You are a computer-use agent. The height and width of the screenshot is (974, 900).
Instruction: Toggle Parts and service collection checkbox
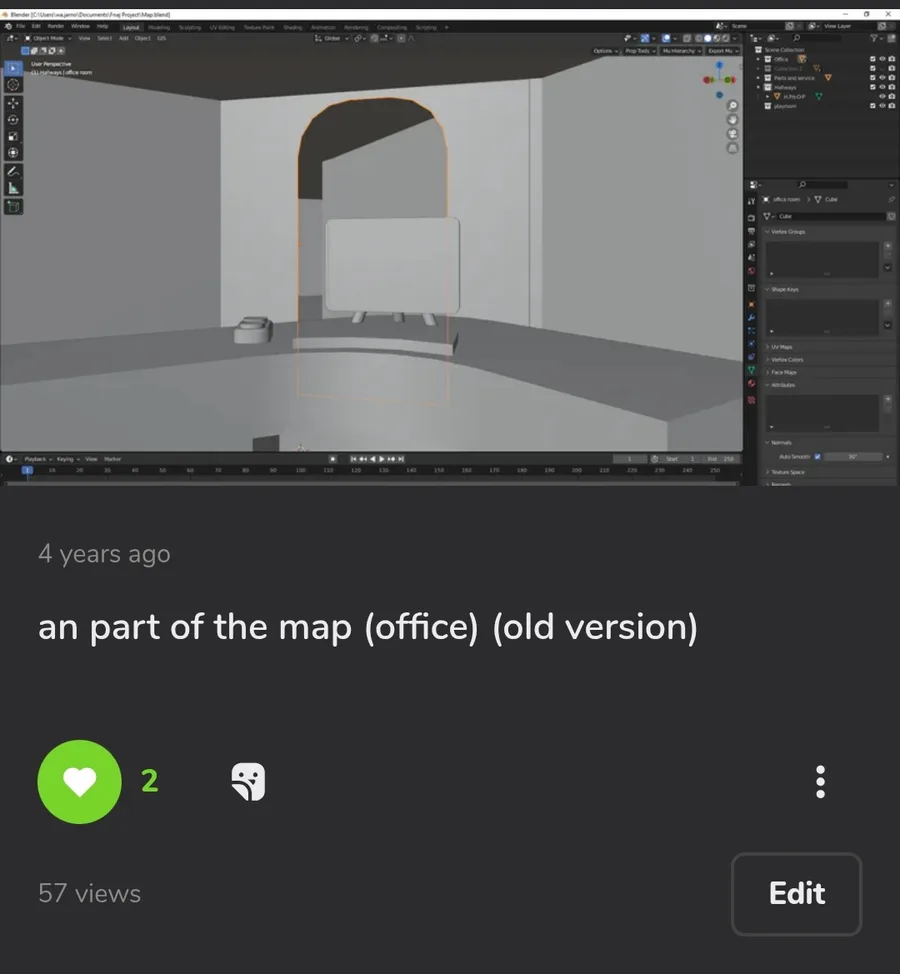coord(873,78)
